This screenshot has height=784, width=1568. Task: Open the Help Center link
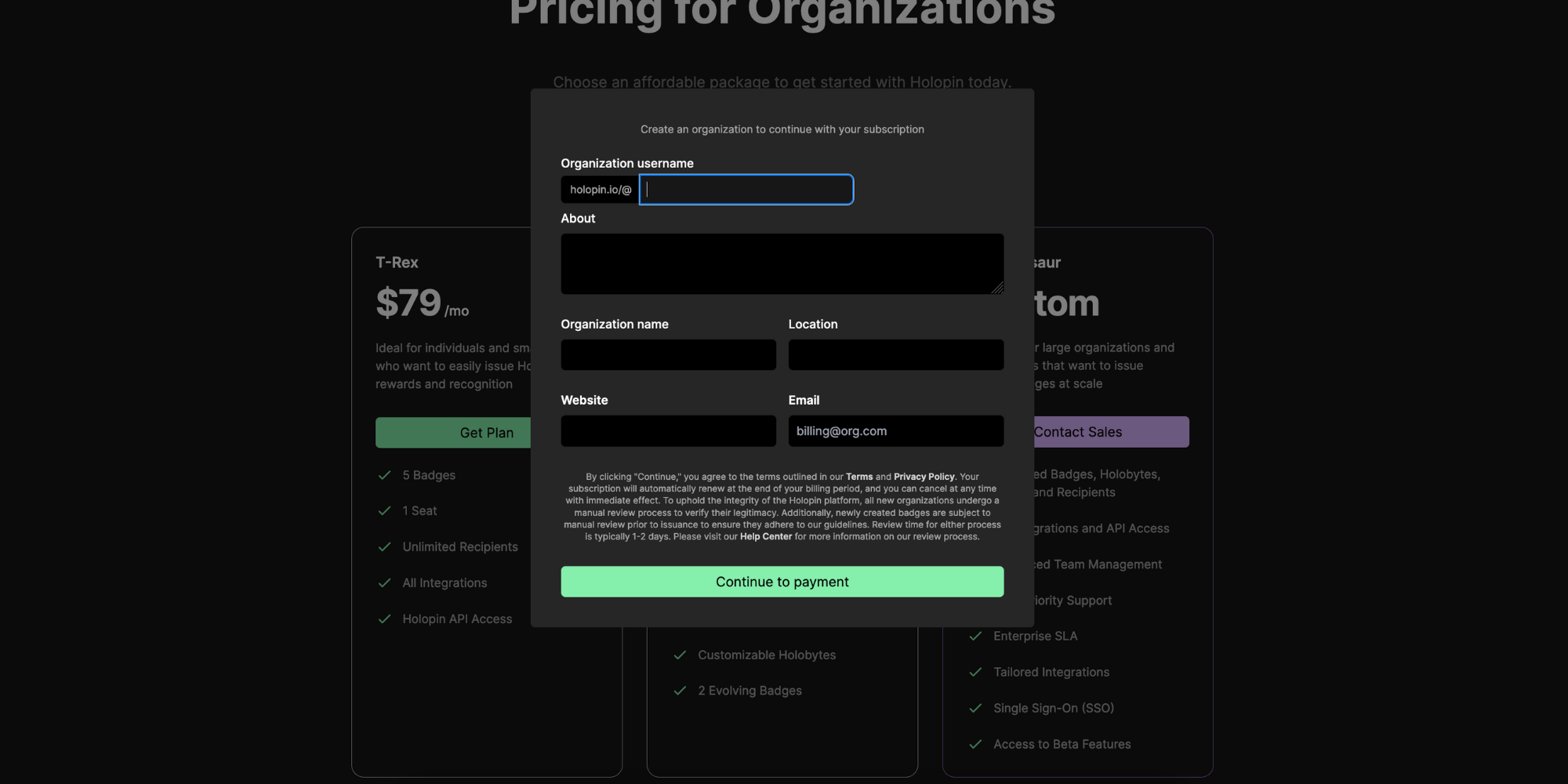coord(766,537)
